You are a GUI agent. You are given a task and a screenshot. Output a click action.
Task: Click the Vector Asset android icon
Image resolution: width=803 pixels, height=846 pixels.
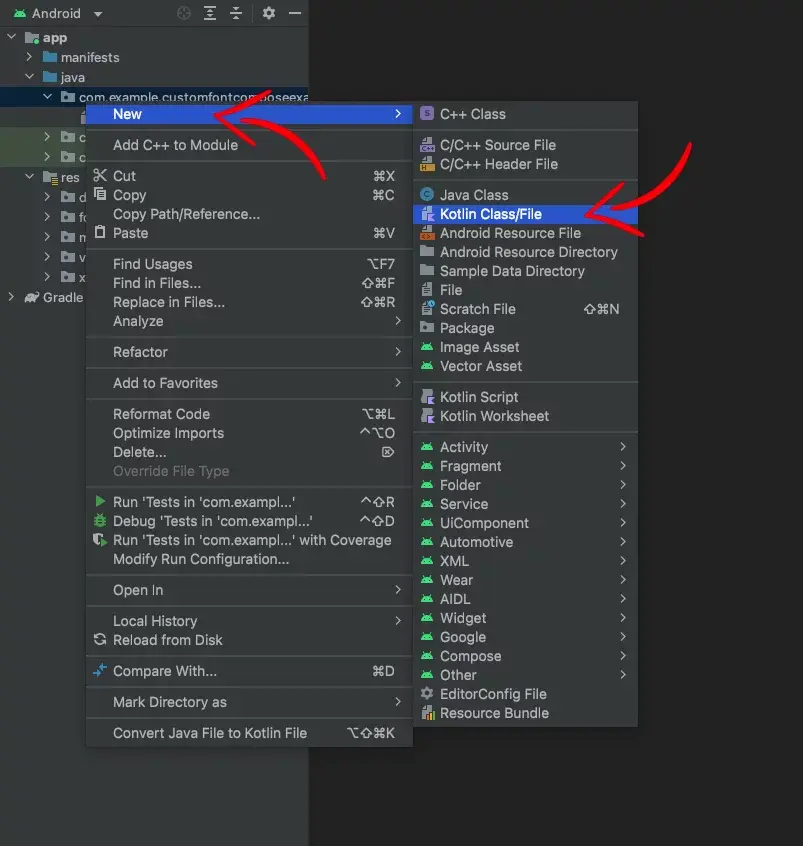[427, 366]
